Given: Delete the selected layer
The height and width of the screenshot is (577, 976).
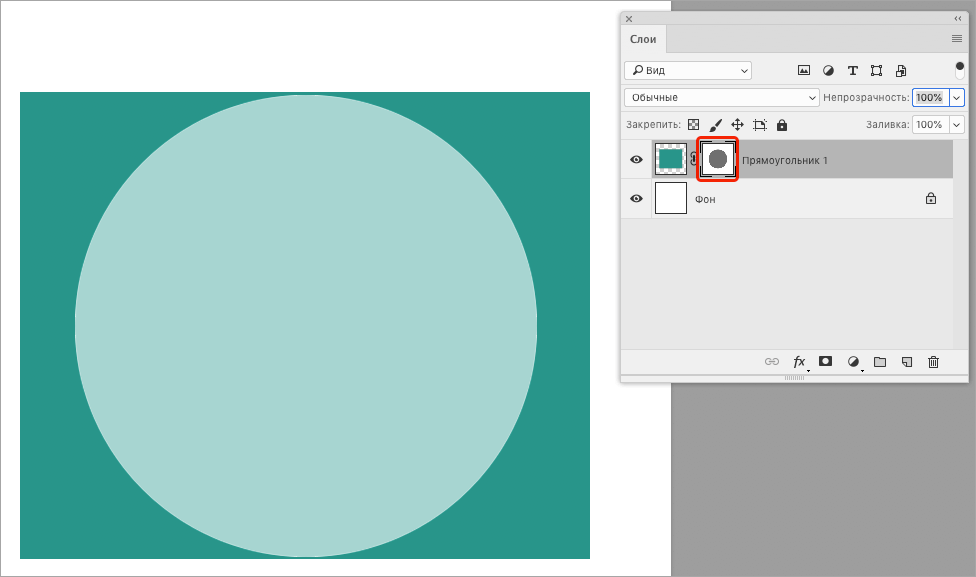Looking at the screenshot, I should [x=932, y=362].
